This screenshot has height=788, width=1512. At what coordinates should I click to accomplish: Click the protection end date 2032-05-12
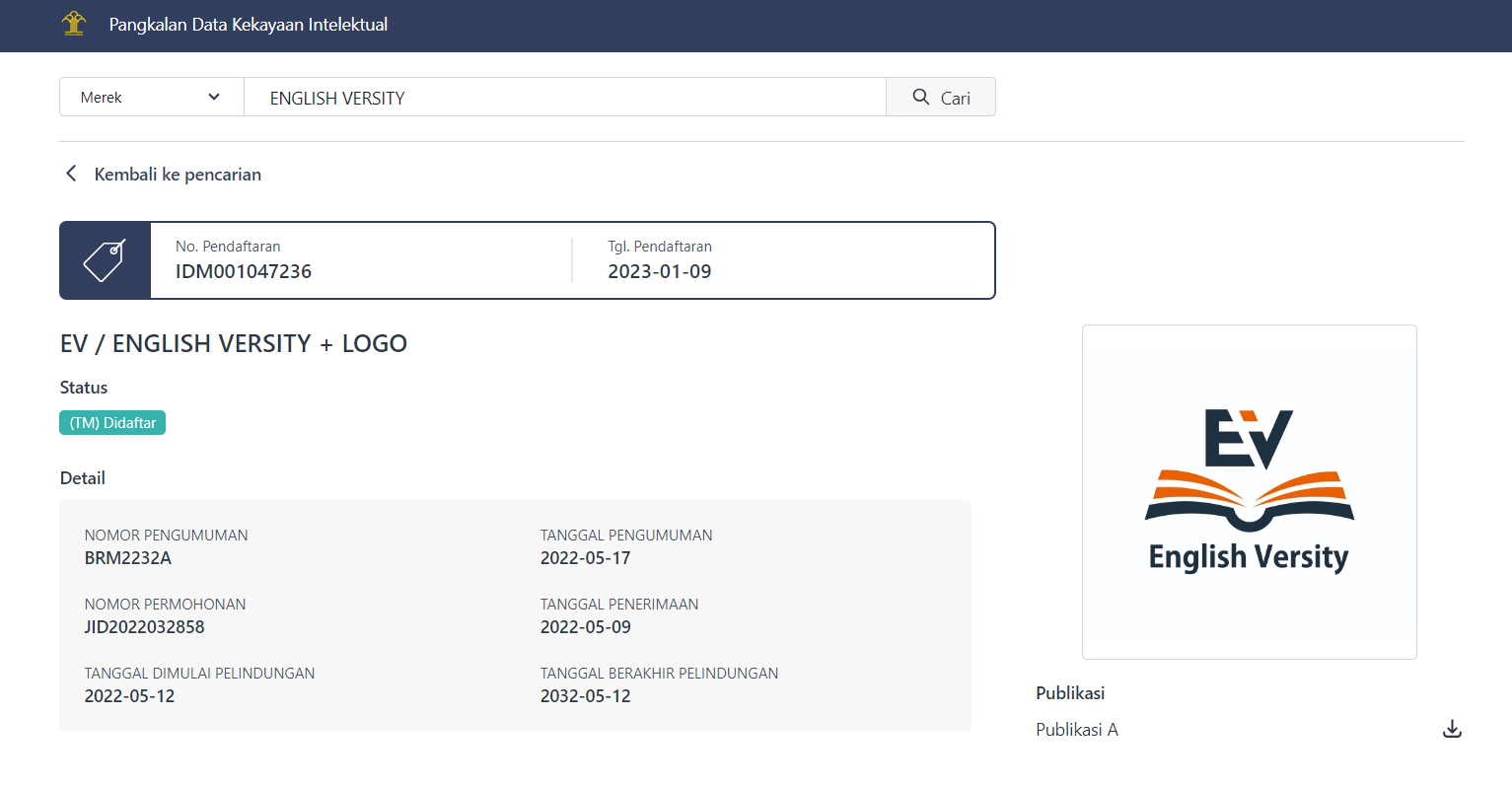[x=585, y=696]
